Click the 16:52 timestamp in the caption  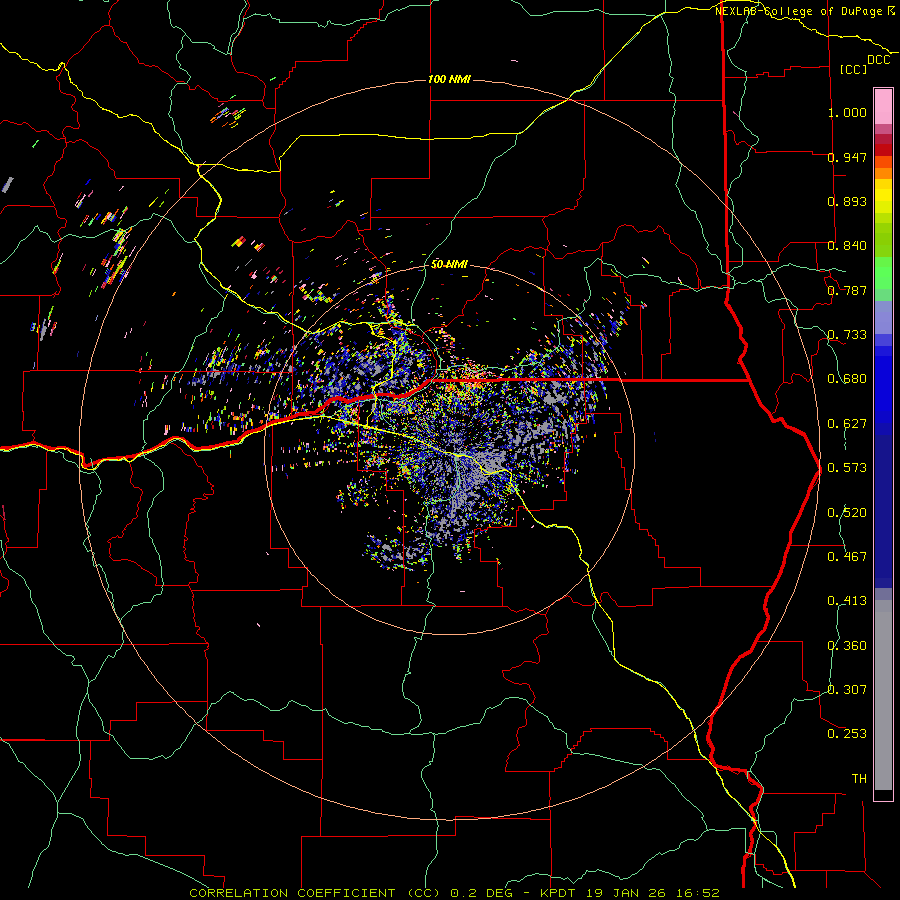click(696, 893)
